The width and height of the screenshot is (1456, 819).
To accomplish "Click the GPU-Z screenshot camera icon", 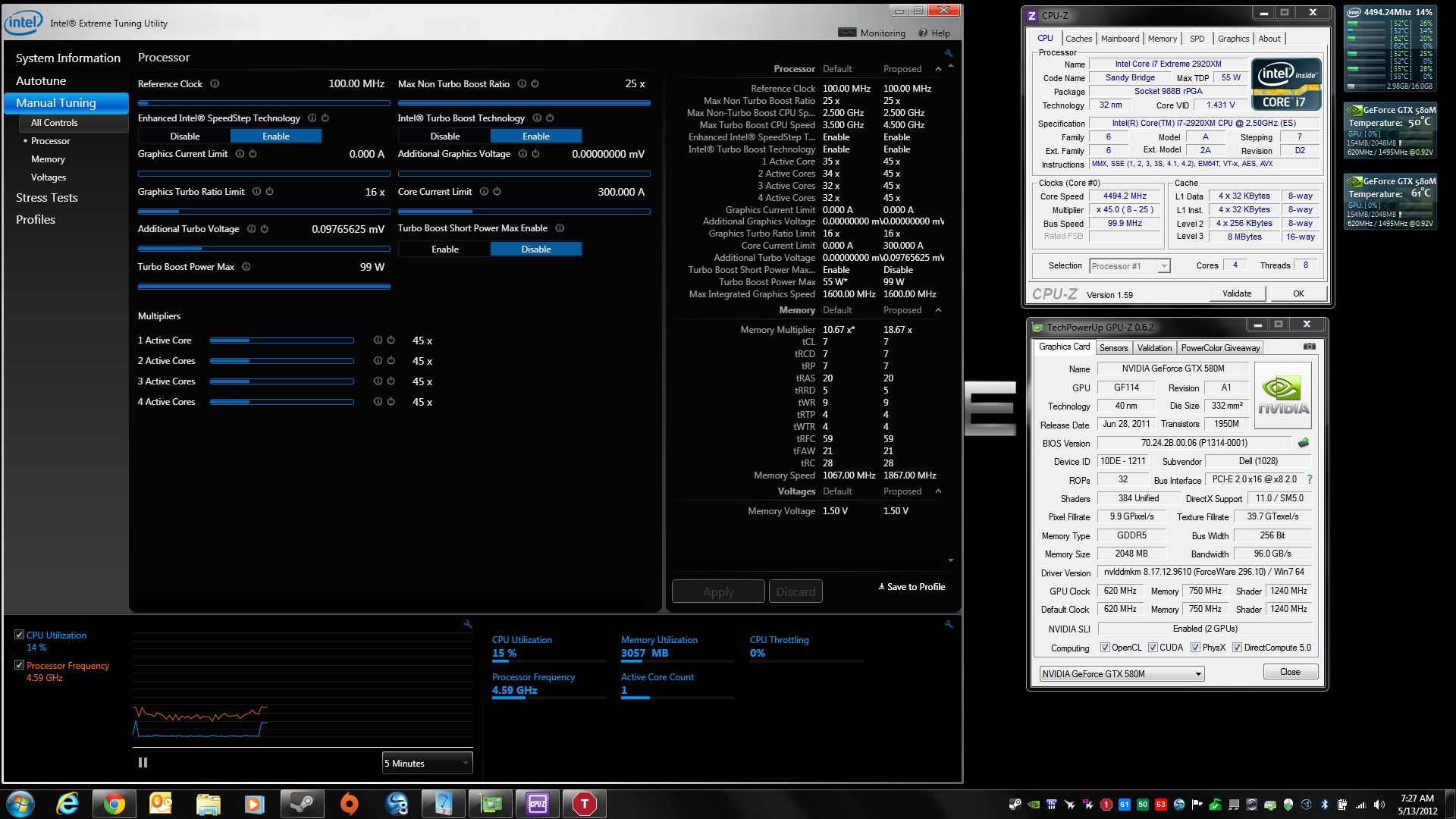I will (x=1310, y=347).
